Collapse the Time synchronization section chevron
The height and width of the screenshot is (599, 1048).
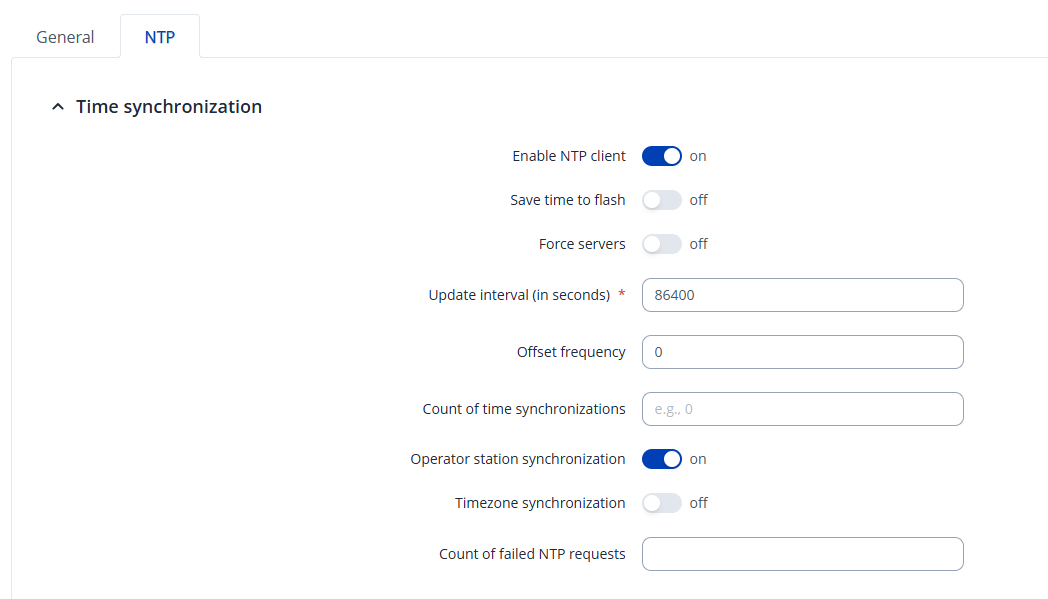pos(57,107)
